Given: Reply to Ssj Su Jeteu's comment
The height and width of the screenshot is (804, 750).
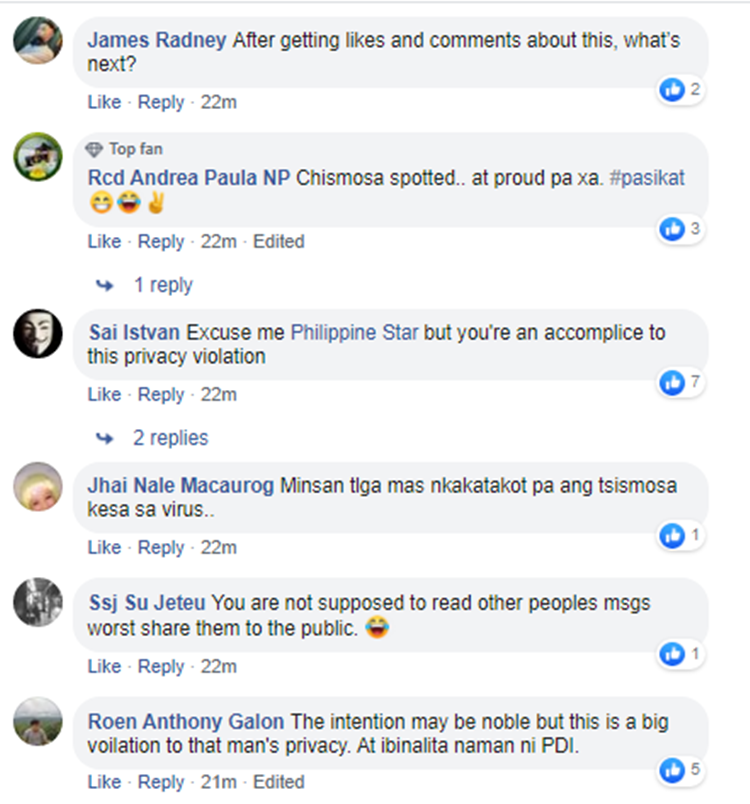Looking at the screenshot, I should (x=161, y=666).
